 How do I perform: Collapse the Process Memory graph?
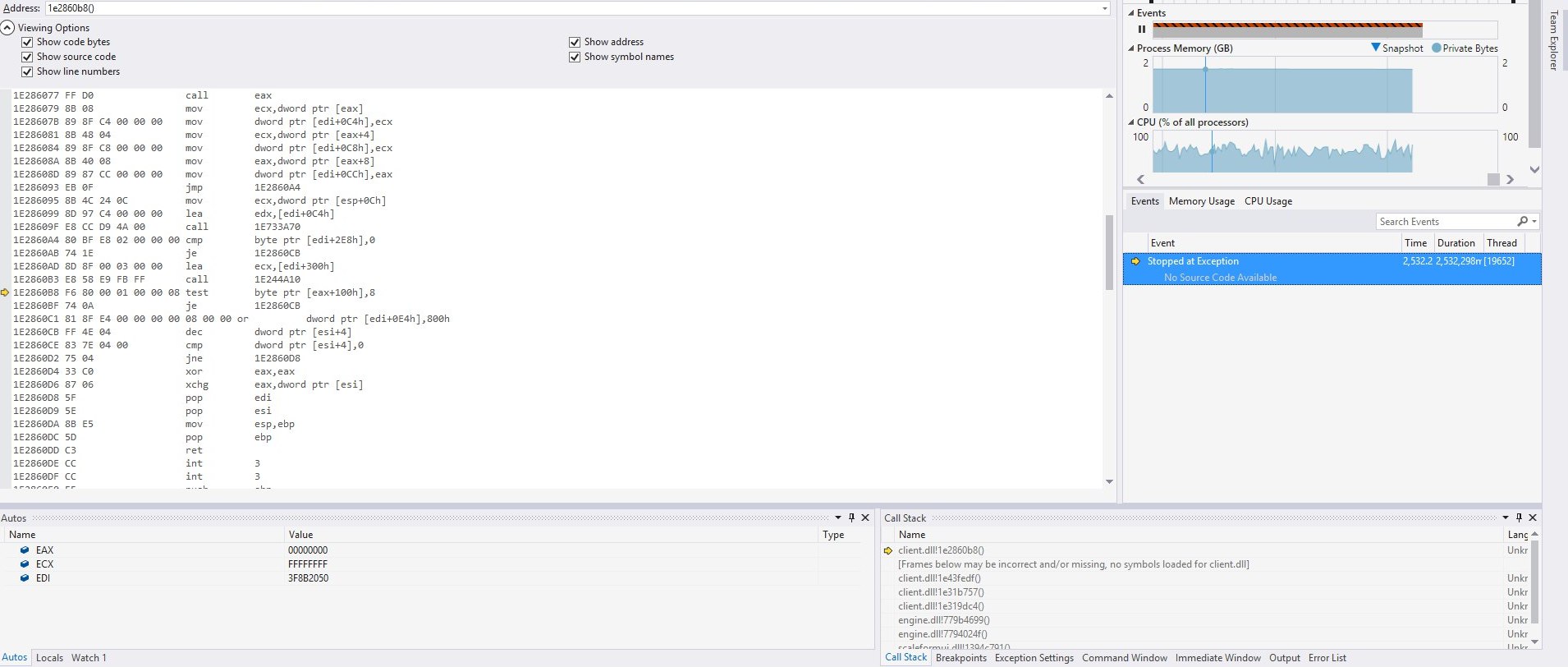(1131, 48)
